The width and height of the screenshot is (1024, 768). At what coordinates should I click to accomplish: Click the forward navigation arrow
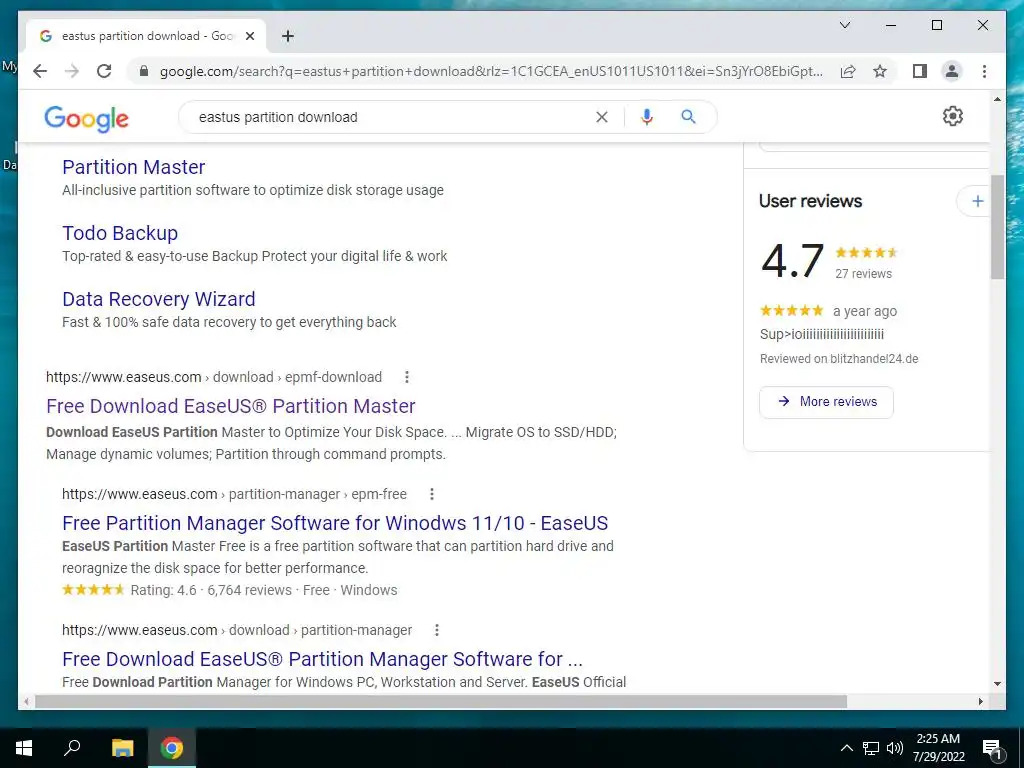pos(72,71)
